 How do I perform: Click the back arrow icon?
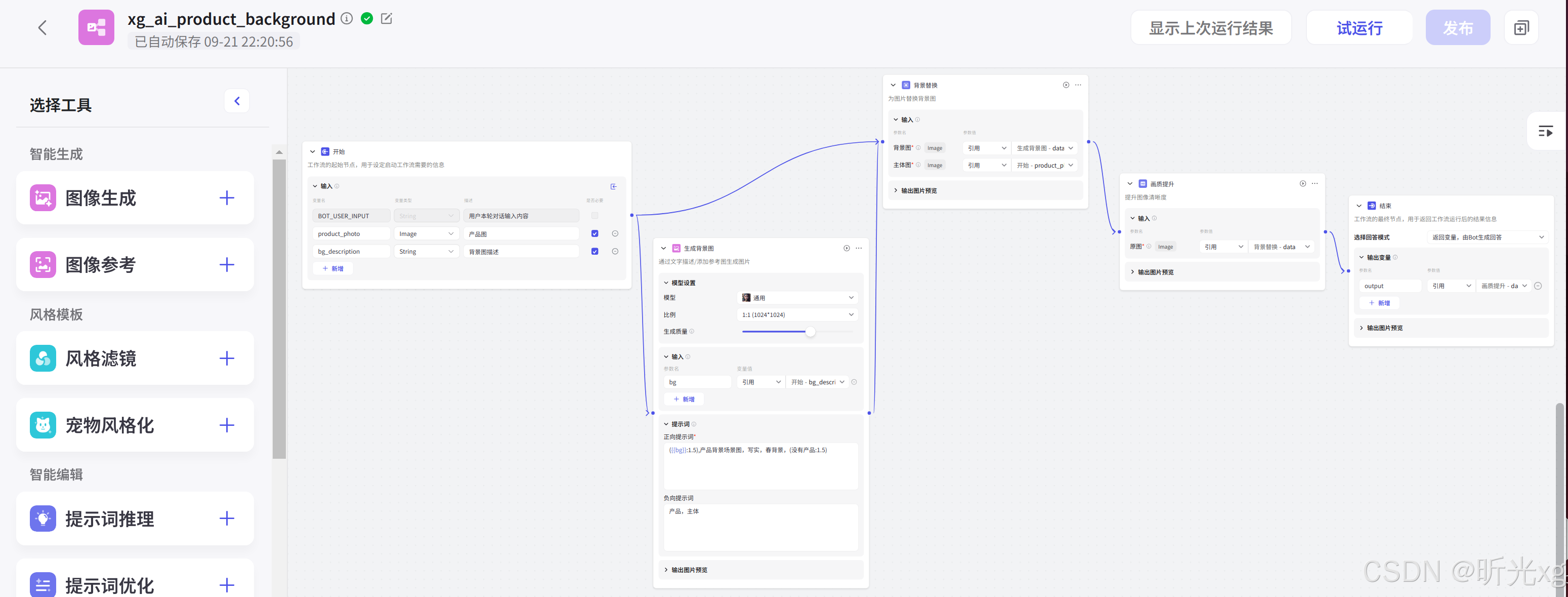(x=42, y=27)
